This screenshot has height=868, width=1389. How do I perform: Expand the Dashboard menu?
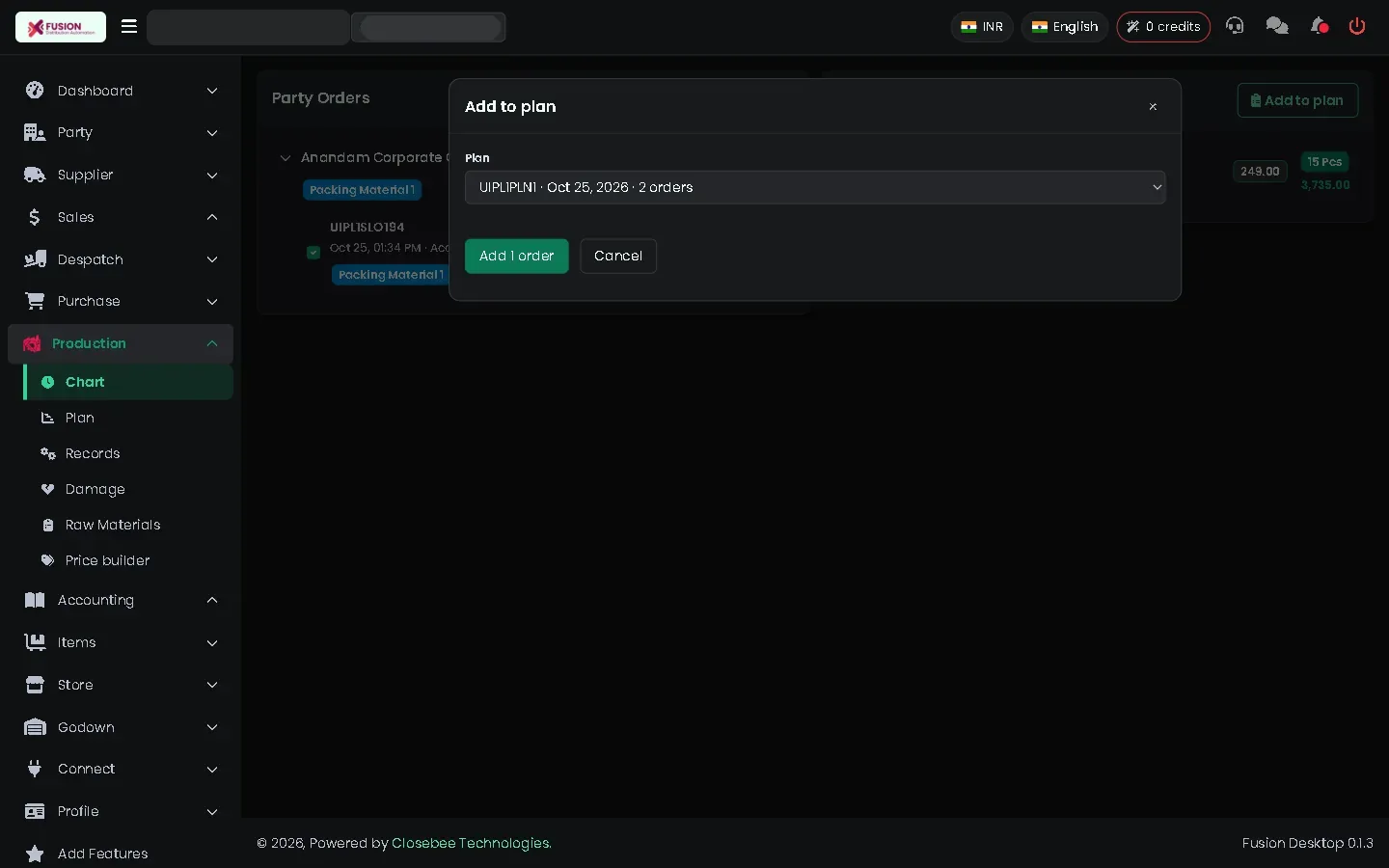(121, 91)
